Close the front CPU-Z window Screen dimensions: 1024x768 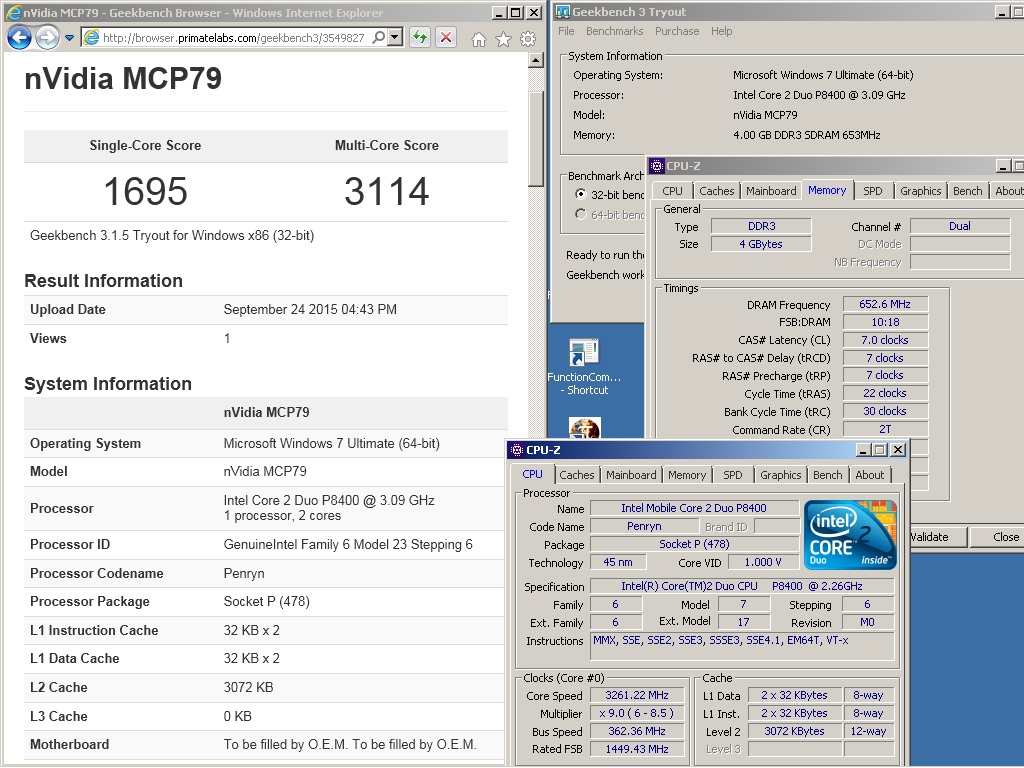coord(898,450)
